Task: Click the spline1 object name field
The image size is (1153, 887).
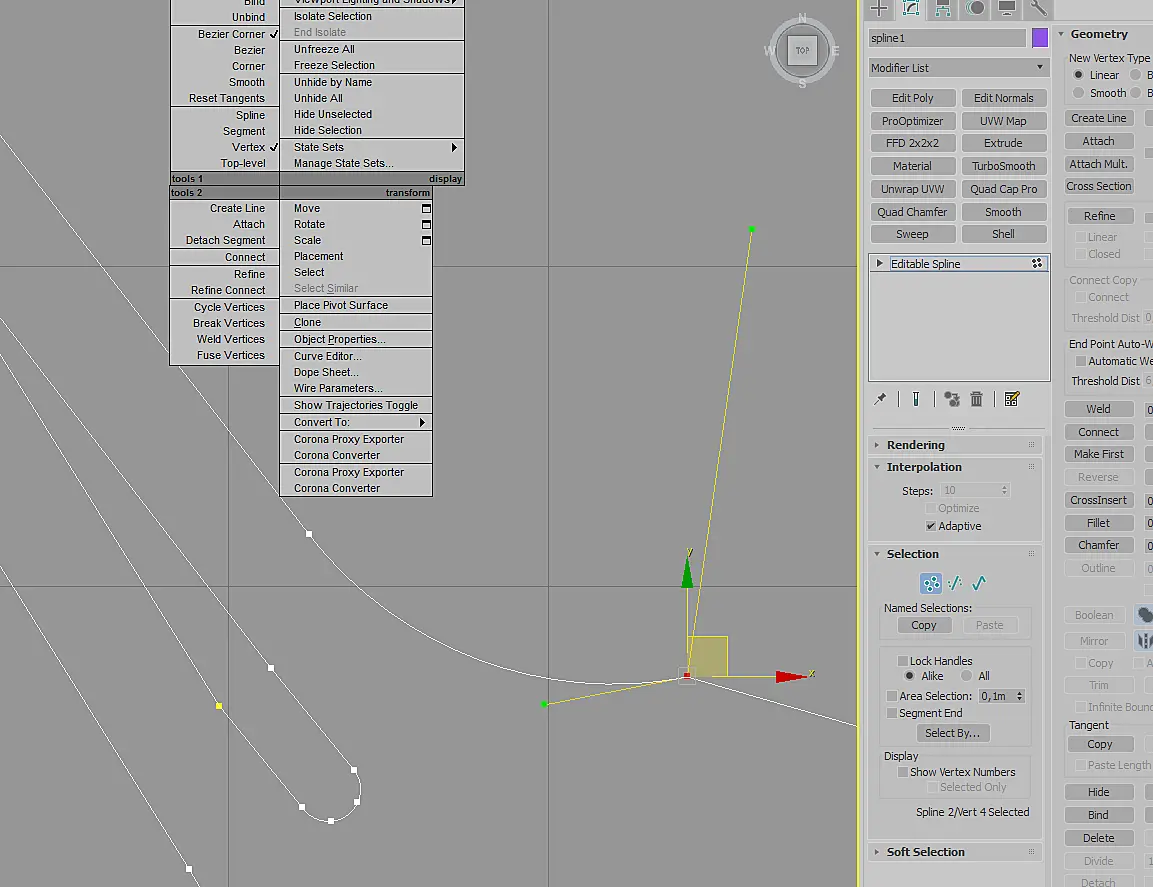Action: (947, 38)
